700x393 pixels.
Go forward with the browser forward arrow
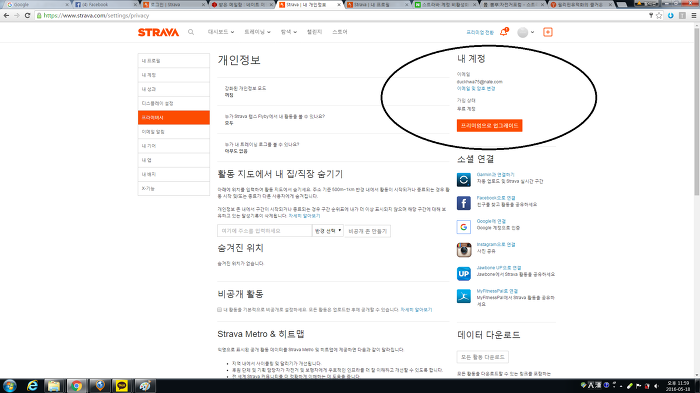coord(17,15)
